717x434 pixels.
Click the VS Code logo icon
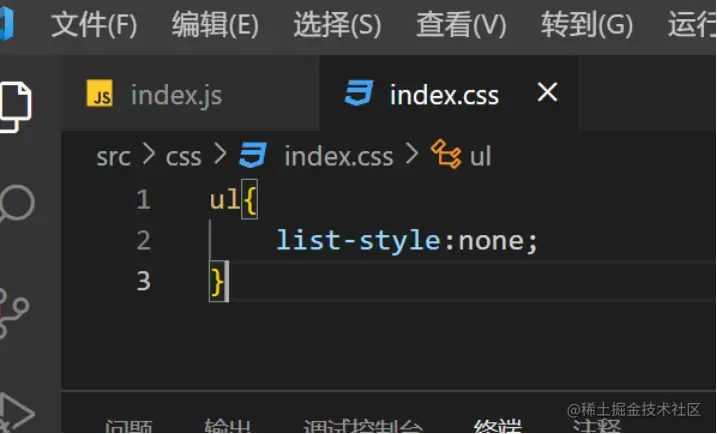(7, 24)
